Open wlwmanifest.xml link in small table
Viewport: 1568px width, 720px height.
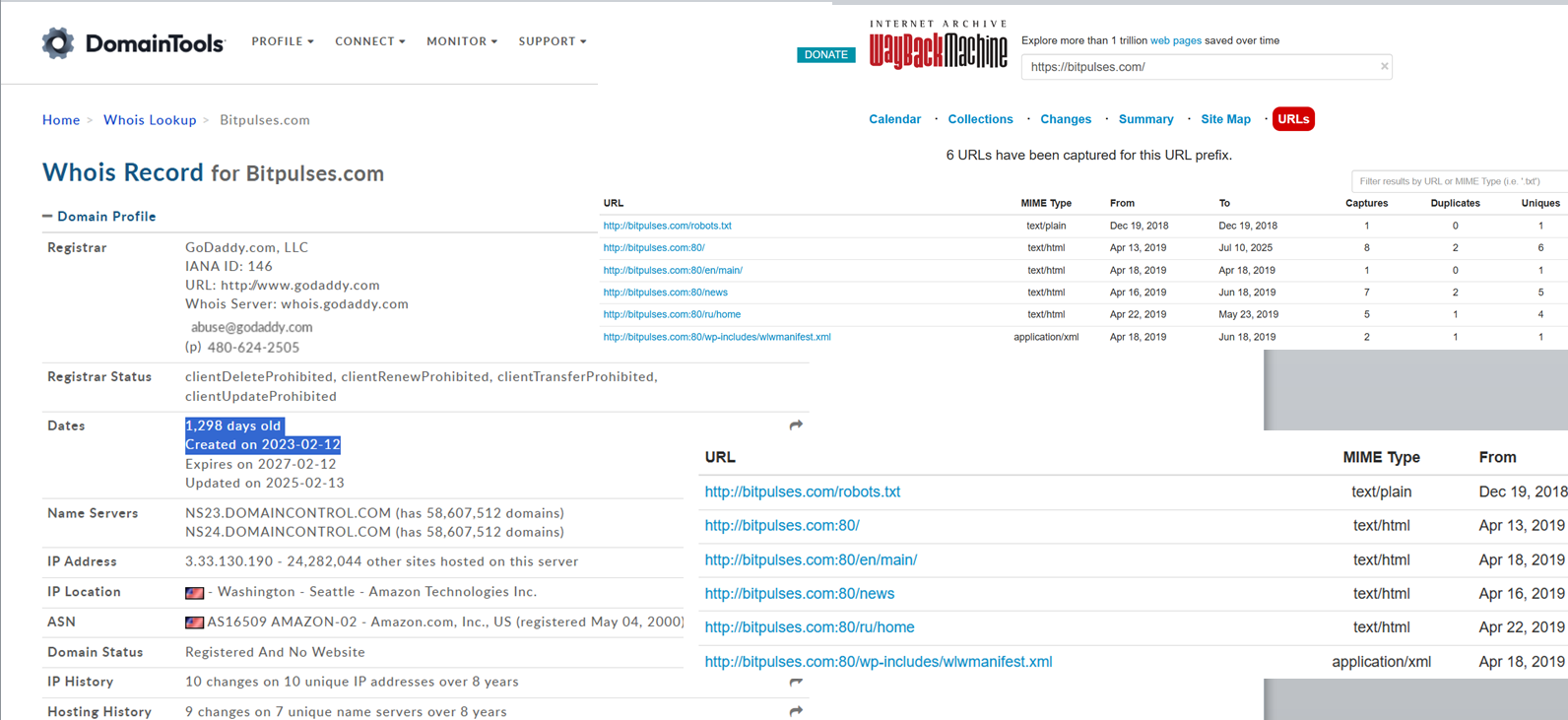click(x=717, y=337)
